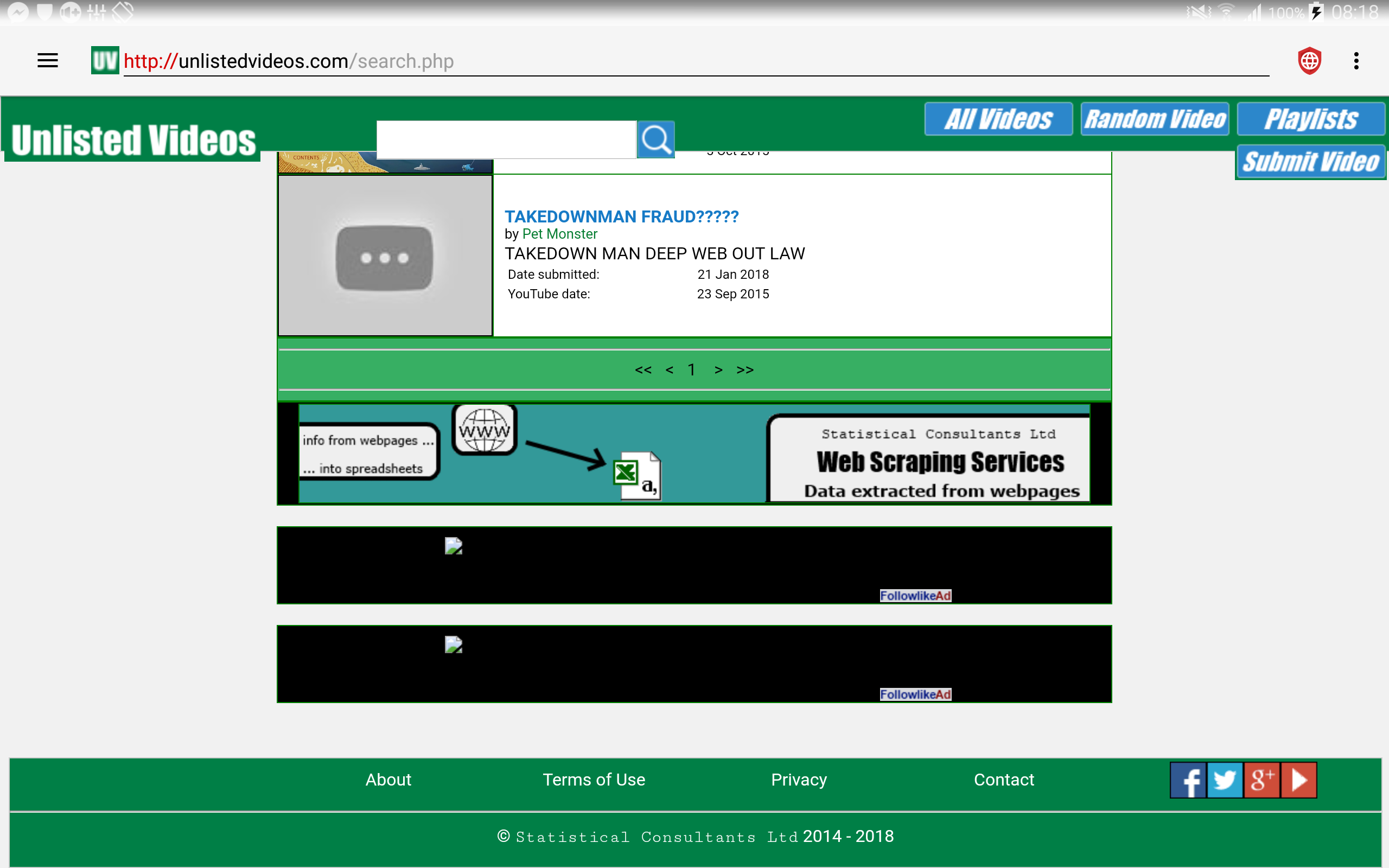1389x868 pixels.
Task: Click the 'Statistical Consultants Ltd' copyright text
Action: [x=657, y=837]
